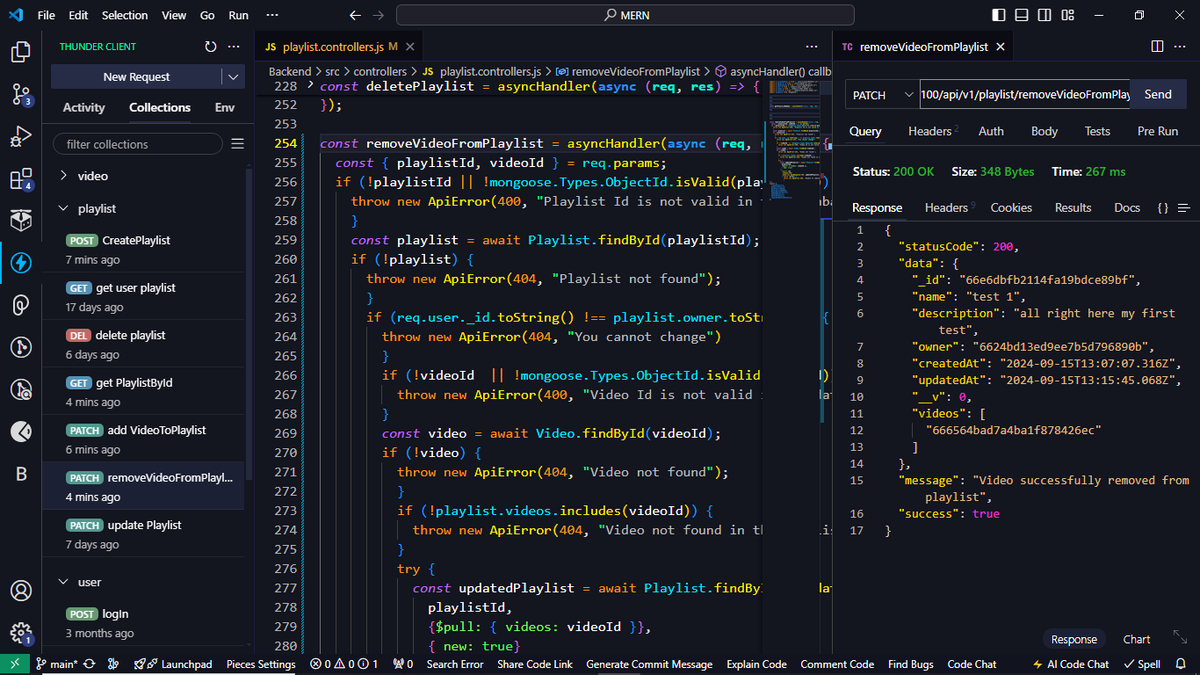This screenshot has height=675, width=1200.
Task: Open the Tests request tab
Action: point(1097,131)
